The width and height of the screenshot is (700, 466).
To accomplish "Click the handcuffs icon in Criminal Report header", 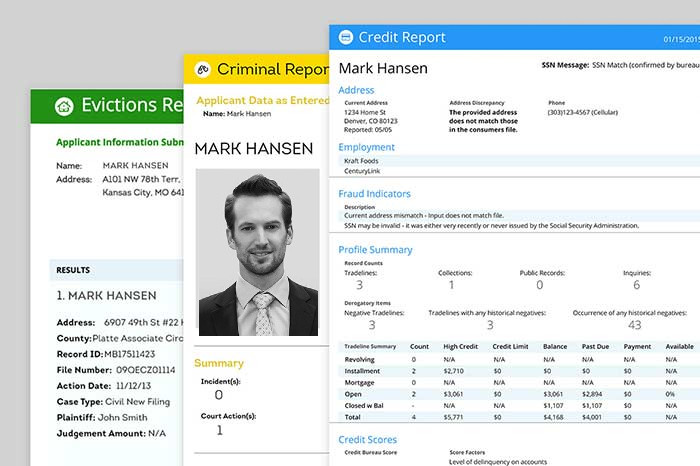I will [x=203, y=69].
